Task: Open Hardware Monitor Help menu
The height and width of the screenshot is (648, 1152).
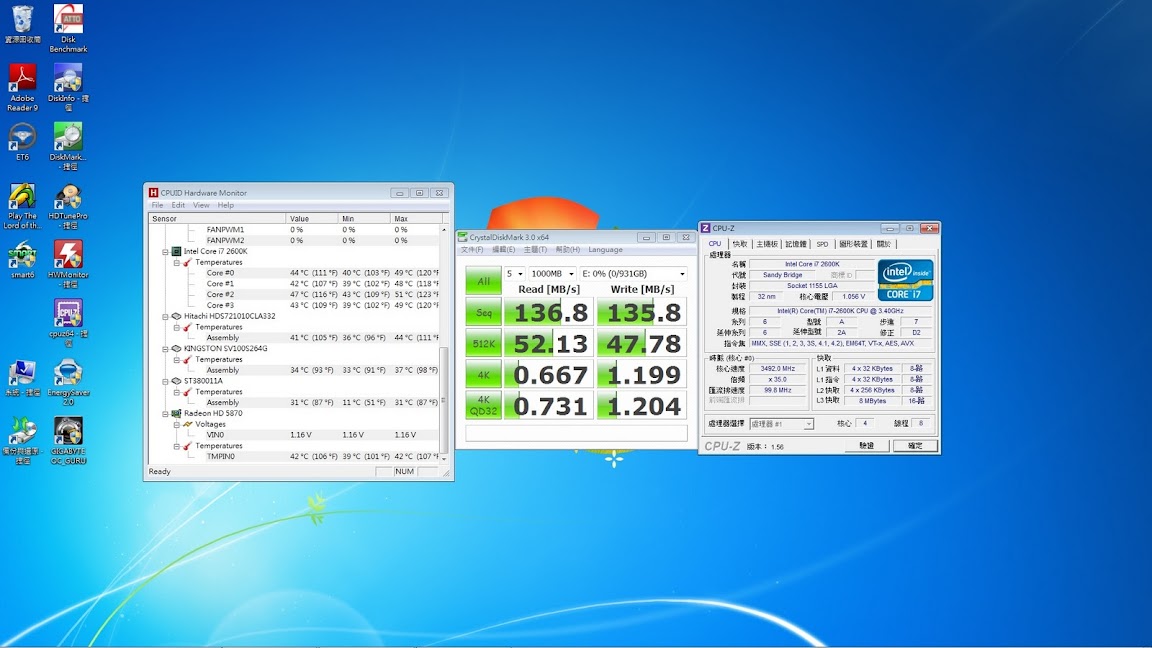Action: point(226,205)
